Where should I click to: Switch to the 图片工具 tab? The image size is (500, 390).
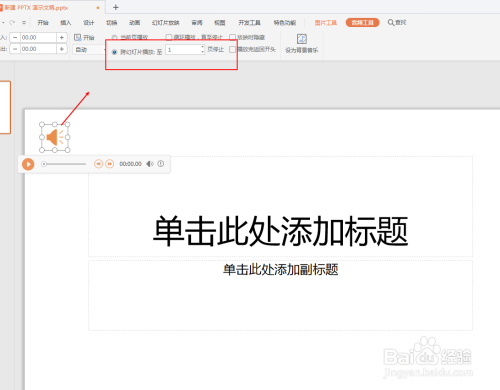[x=326, y=23]
